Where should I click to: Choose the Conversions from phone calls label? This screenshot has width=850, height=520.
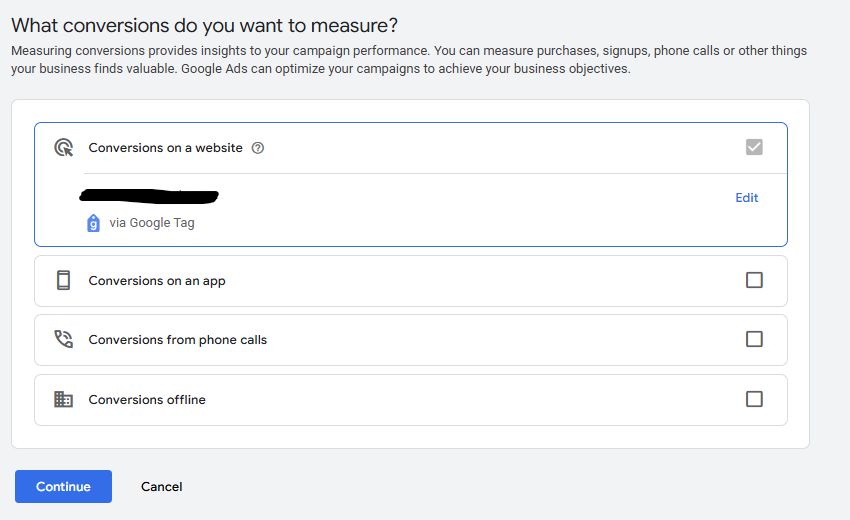[x=177, y=340]
